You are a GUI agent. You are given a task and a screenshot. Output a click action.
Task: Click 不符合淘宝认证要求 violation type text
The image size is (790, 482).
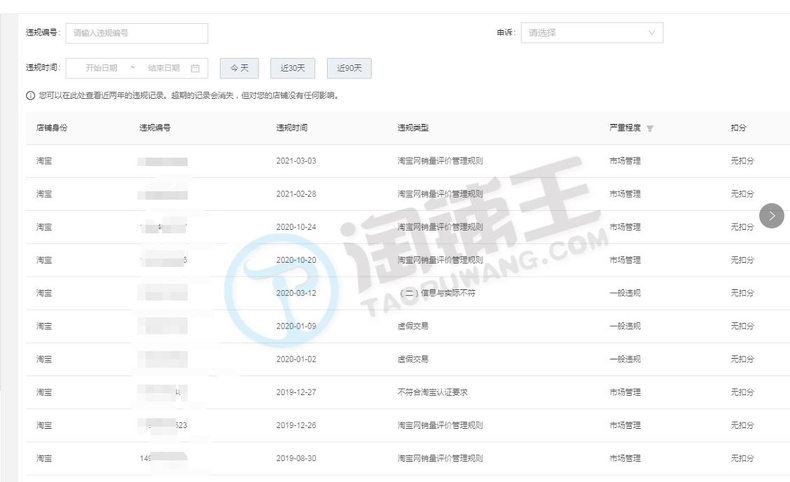point(432,392)
